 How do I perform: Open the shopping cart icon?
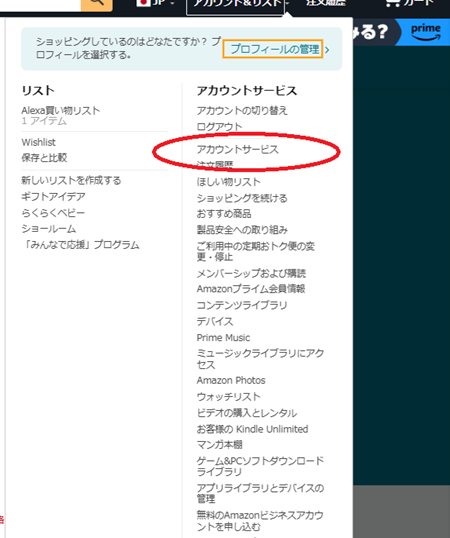pos(392,3)
